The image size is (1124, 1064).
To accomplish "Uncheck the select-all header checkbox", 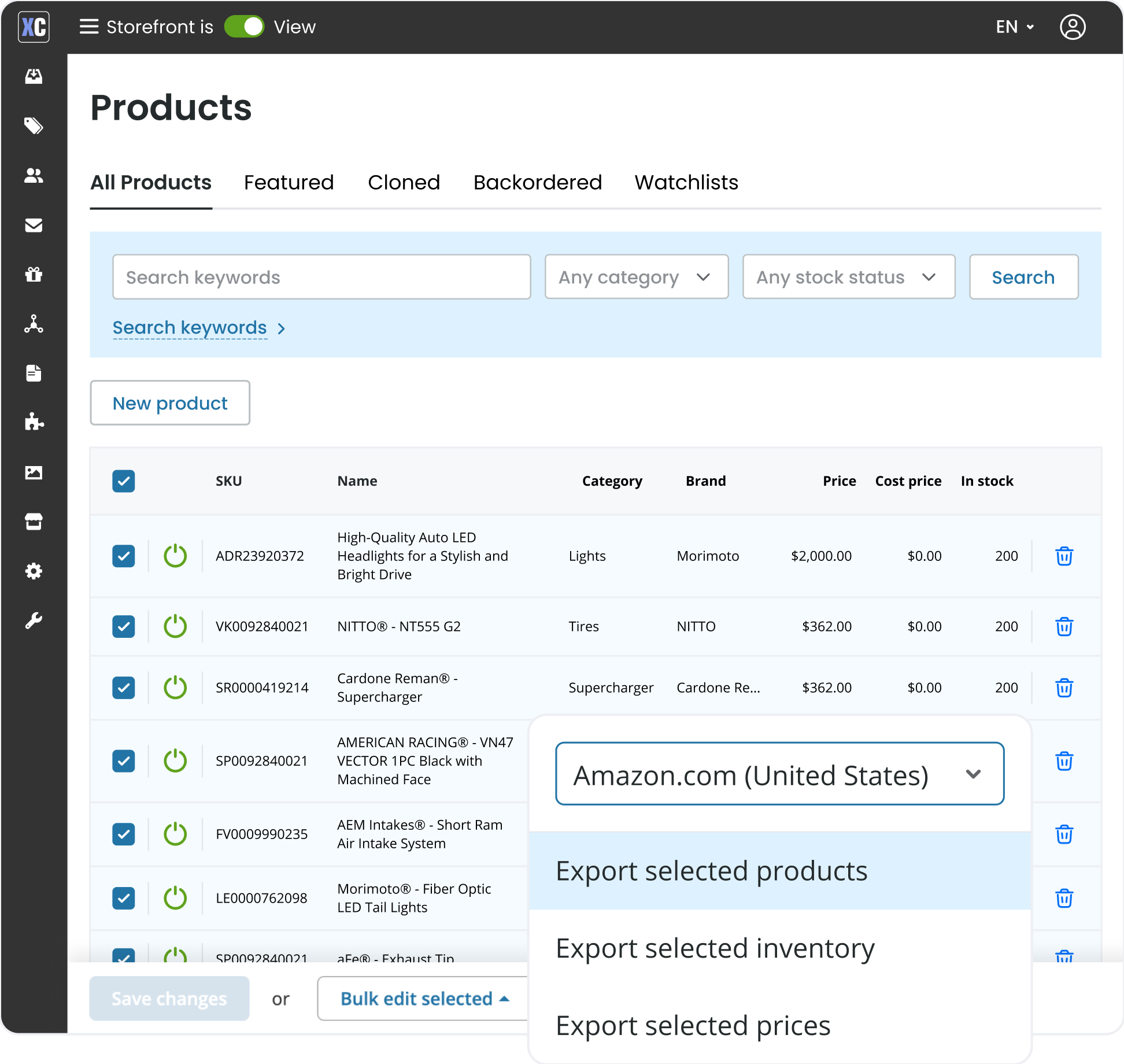I will [124, 481].
